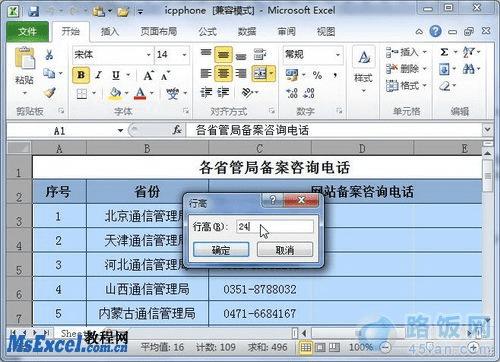
Task: Toggle Underline formatting
Action: click(115, 75)
